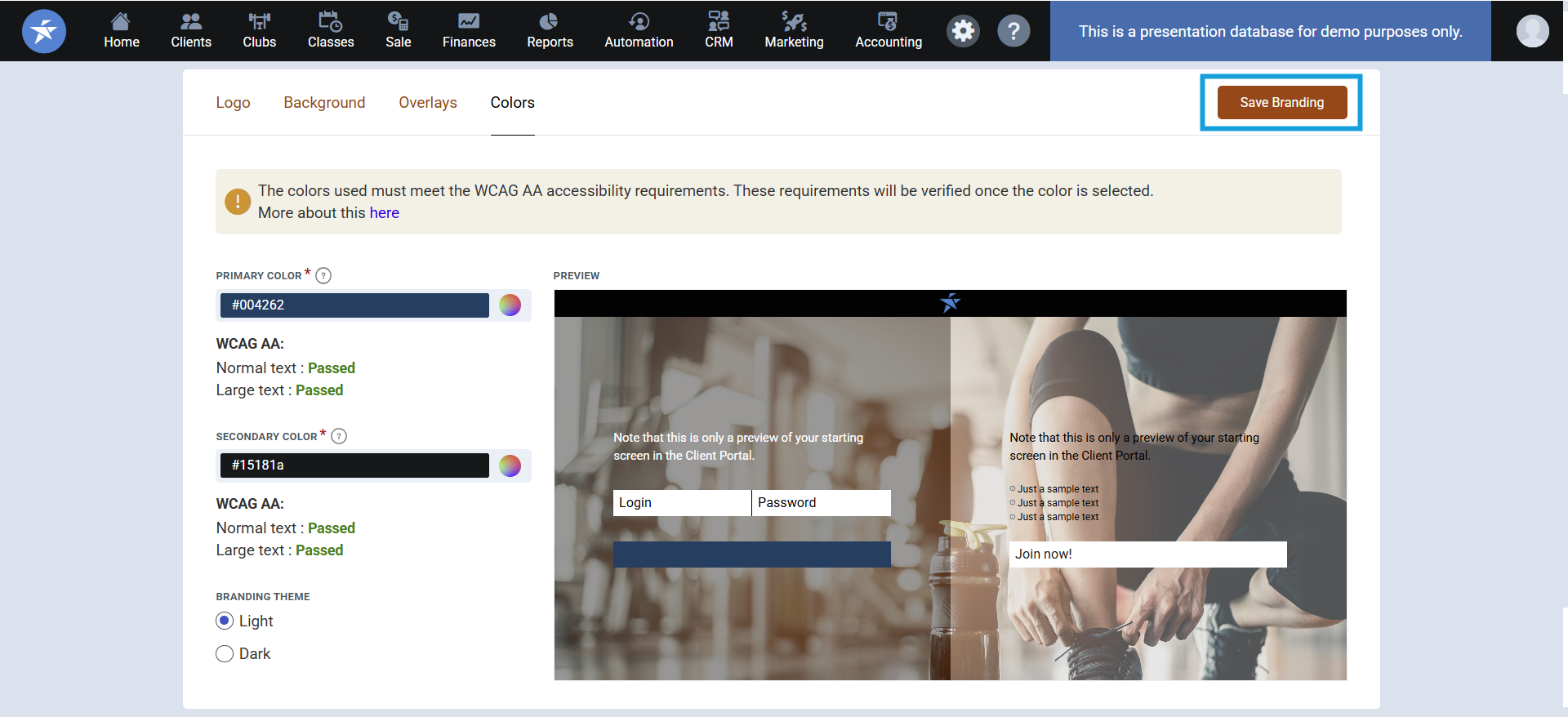Click the primary color hex field

(354, 305)
